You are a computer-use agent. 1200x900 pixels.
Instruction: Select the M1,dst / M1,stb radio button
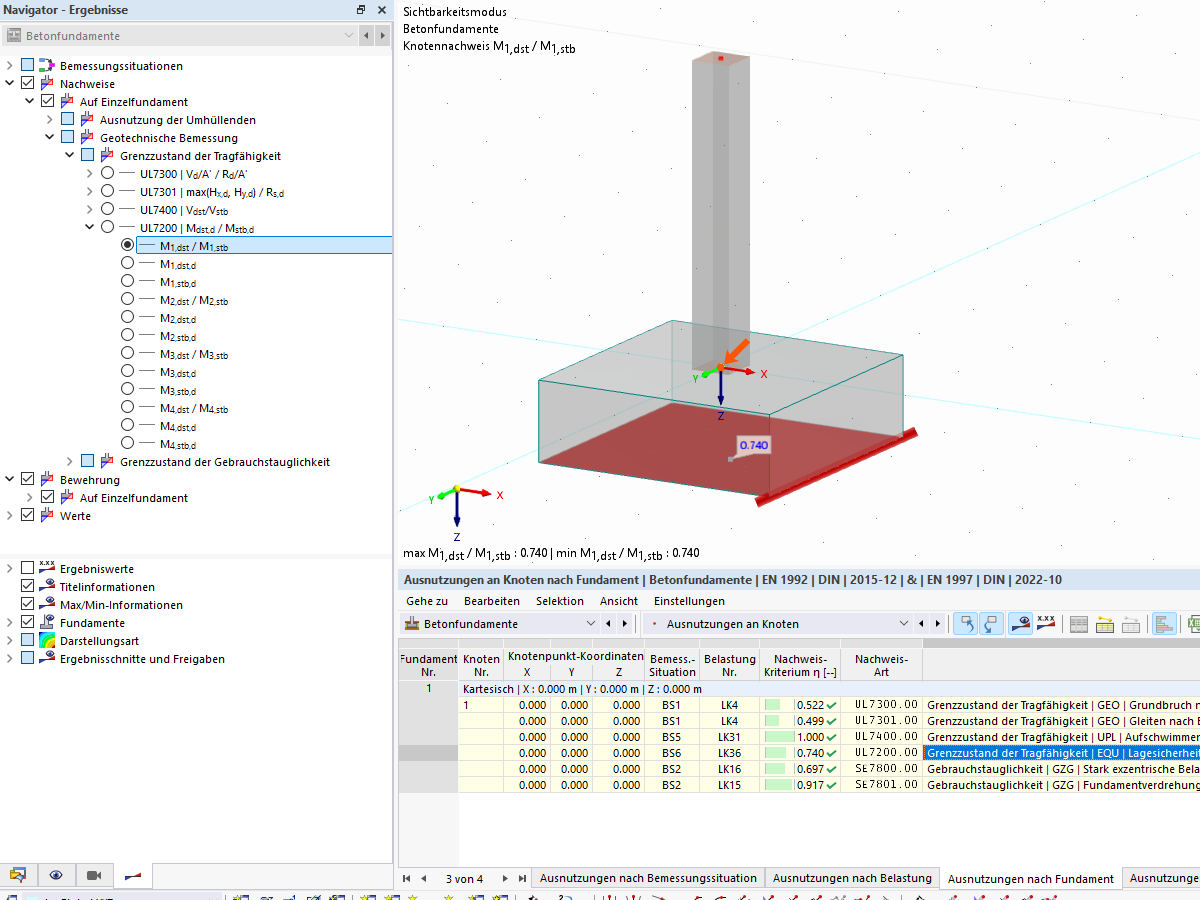128,243
